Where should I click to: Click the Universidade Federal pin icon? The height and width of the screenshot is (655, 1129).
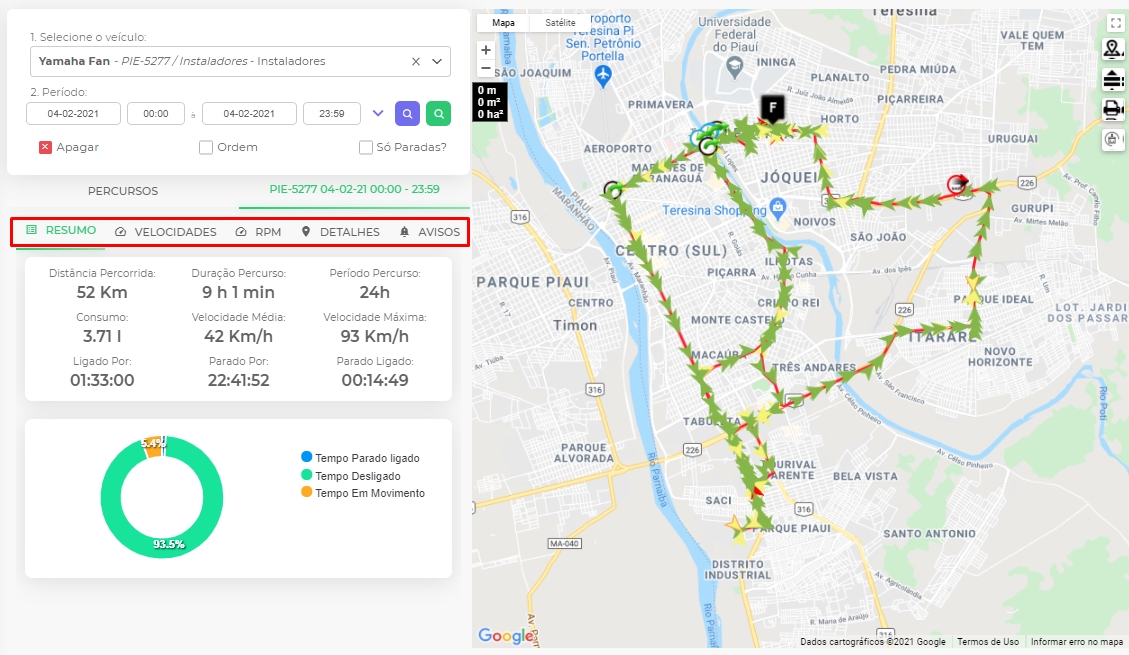[x=734, y=67]
